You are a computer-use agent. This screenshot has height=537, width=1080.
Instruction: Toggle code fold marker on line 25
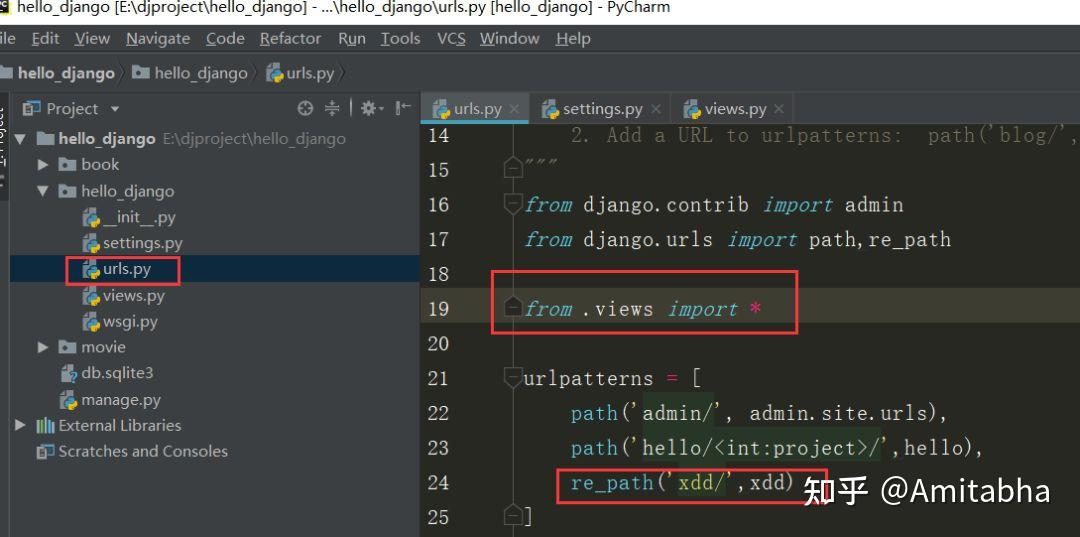pyautogui.click(x=513, y=514)
